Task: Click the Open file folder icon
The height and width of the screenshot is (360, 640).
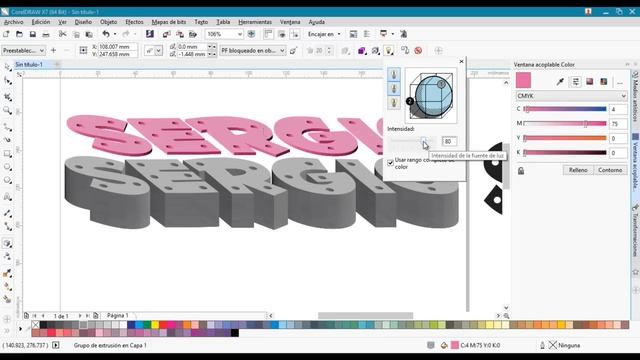Action: coord(19,34)
